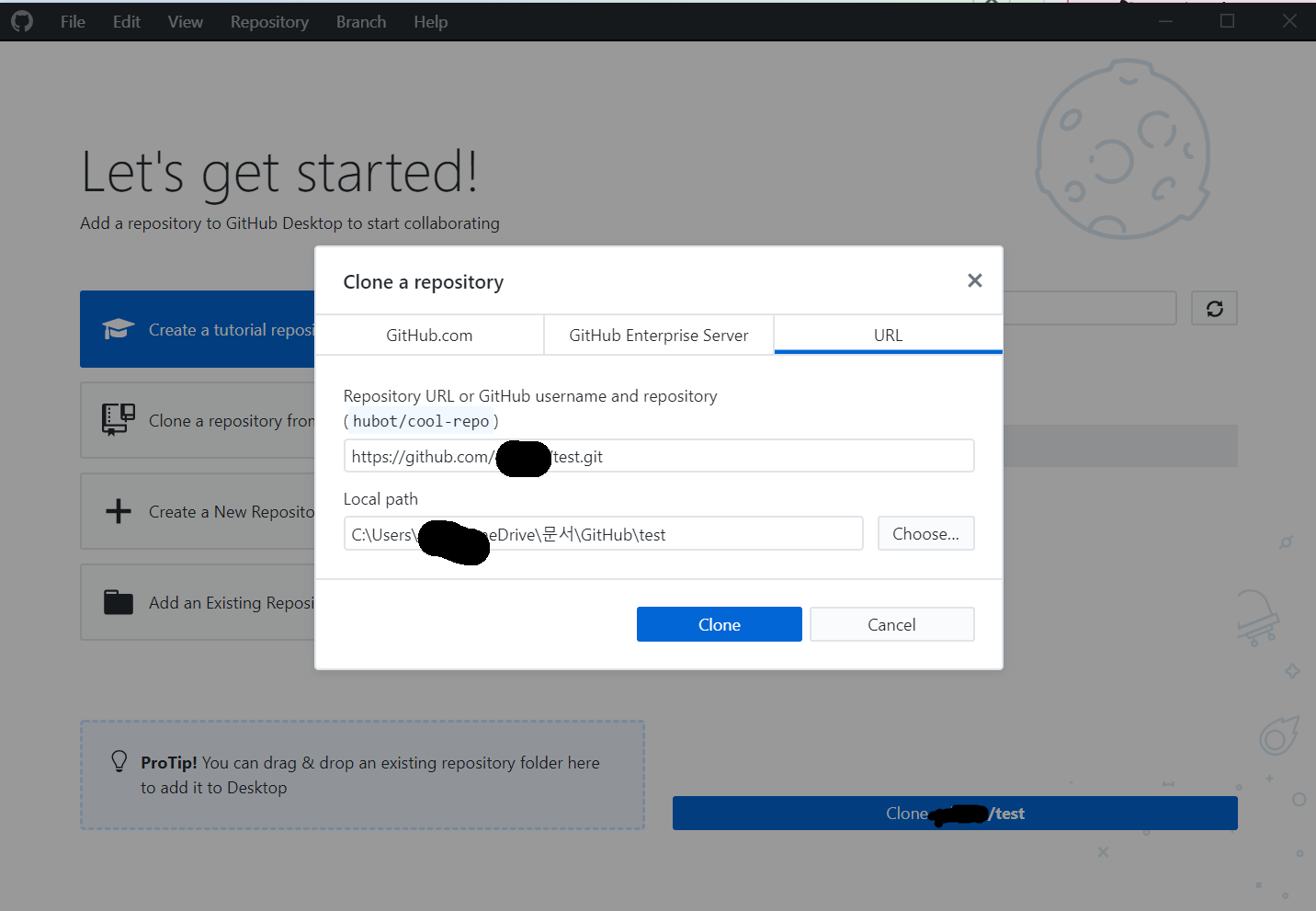Minimize the GitHub Desktop window
This screenshot has width=1316, height=911.
pyautogui.click(x=1165, y=21)
